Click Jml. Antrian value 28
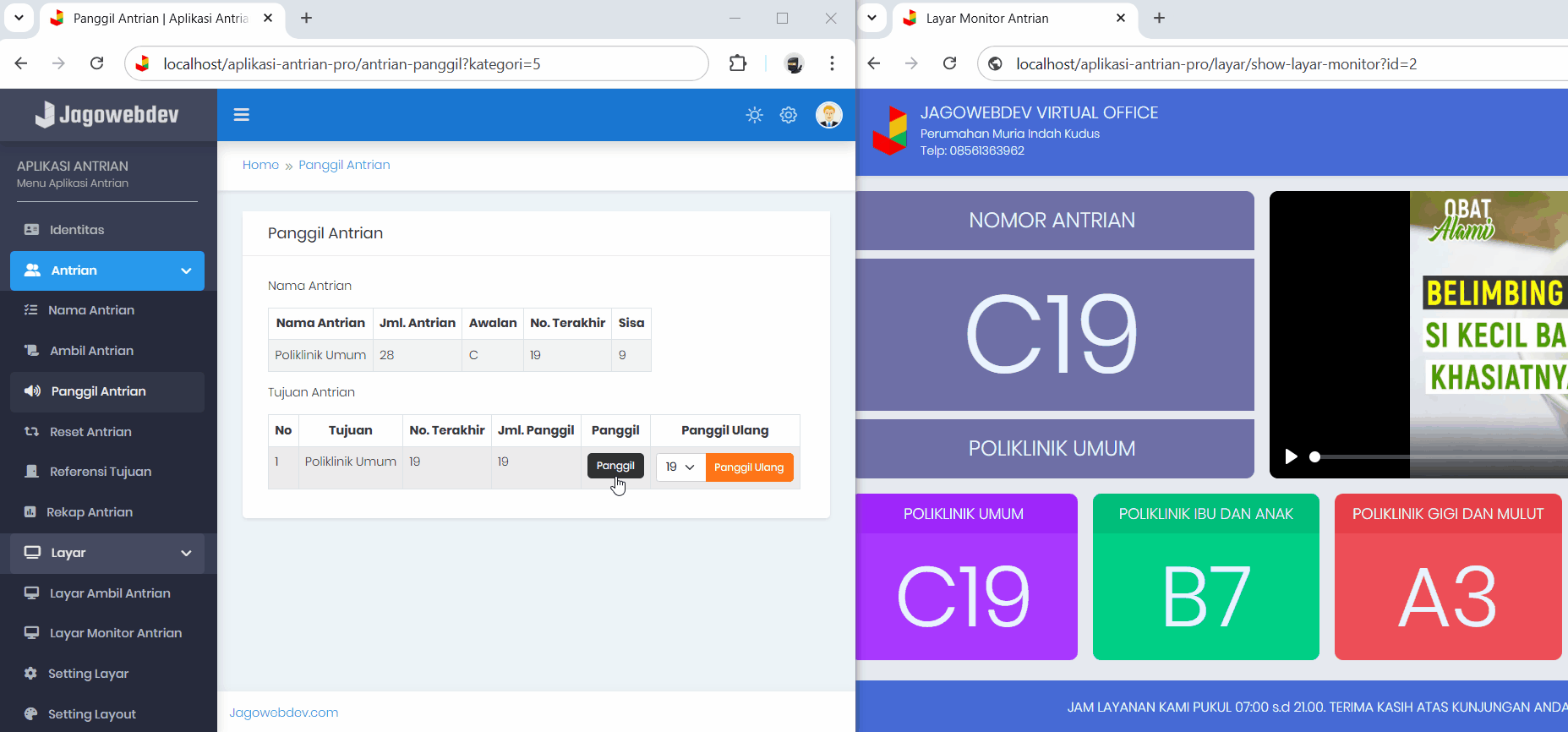The height and width of the screenshot is (732, 1568). tap(387, 355)
